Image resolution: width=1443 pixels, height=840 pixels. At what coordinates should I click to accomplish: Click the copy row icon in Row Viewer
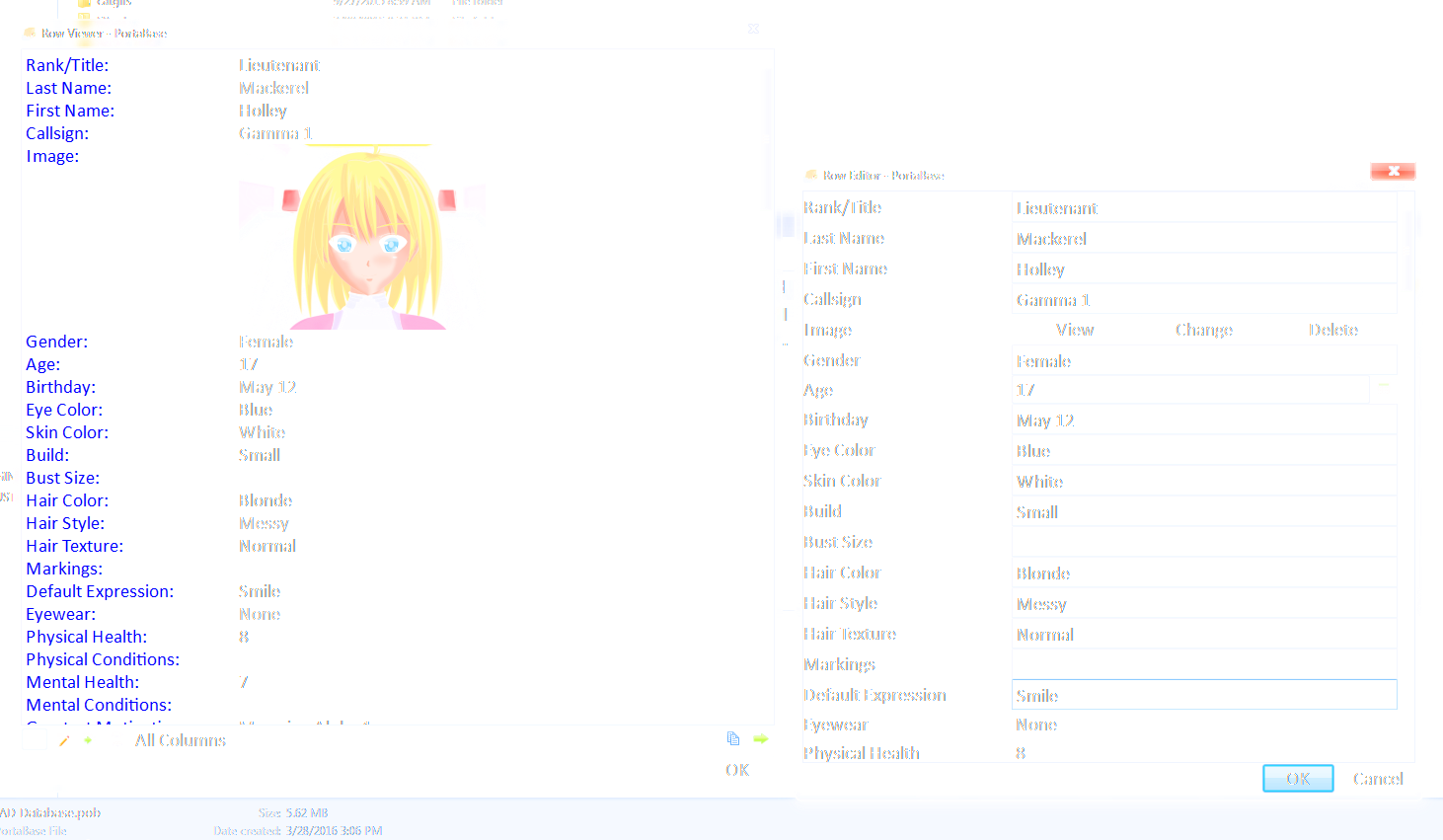733,738
